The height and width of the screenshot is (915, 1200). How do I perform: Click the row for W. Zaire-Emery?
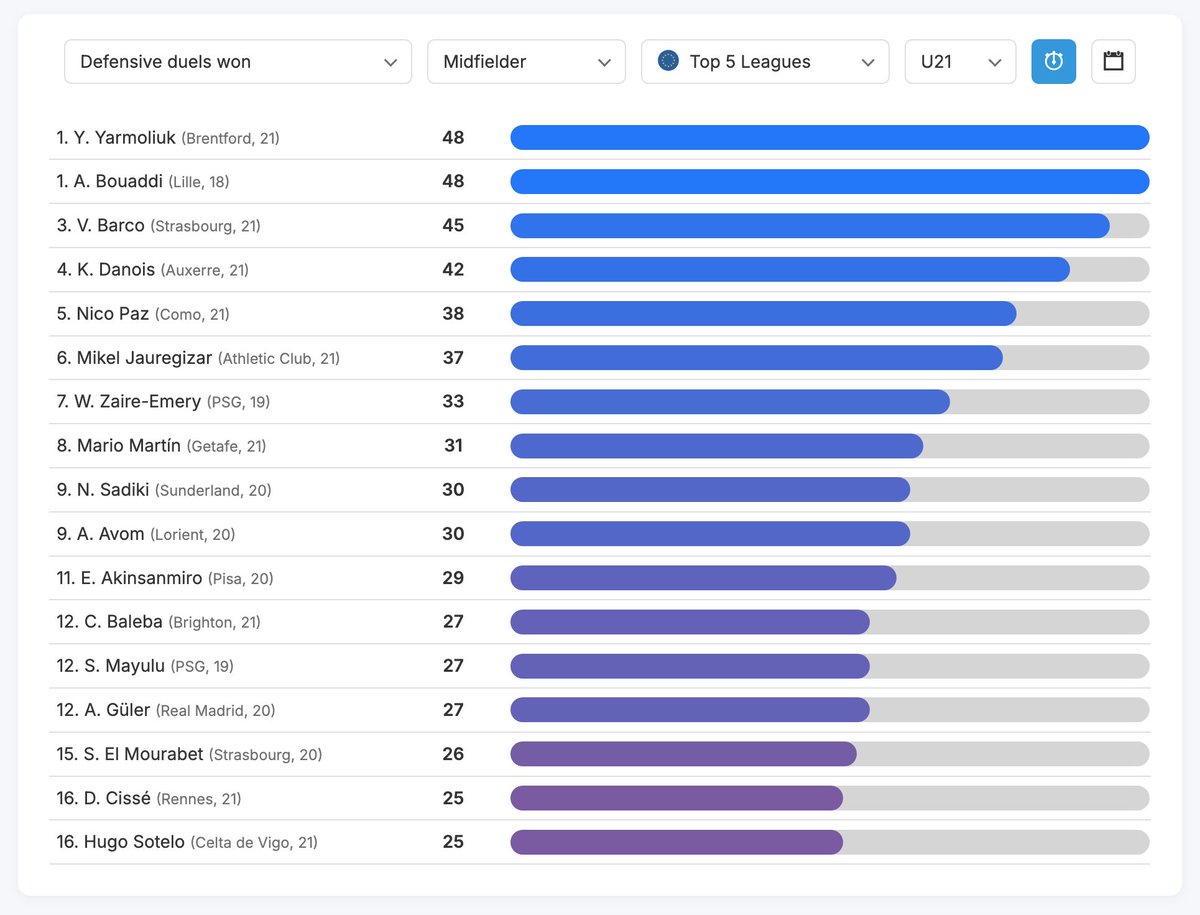coord(600,401)
